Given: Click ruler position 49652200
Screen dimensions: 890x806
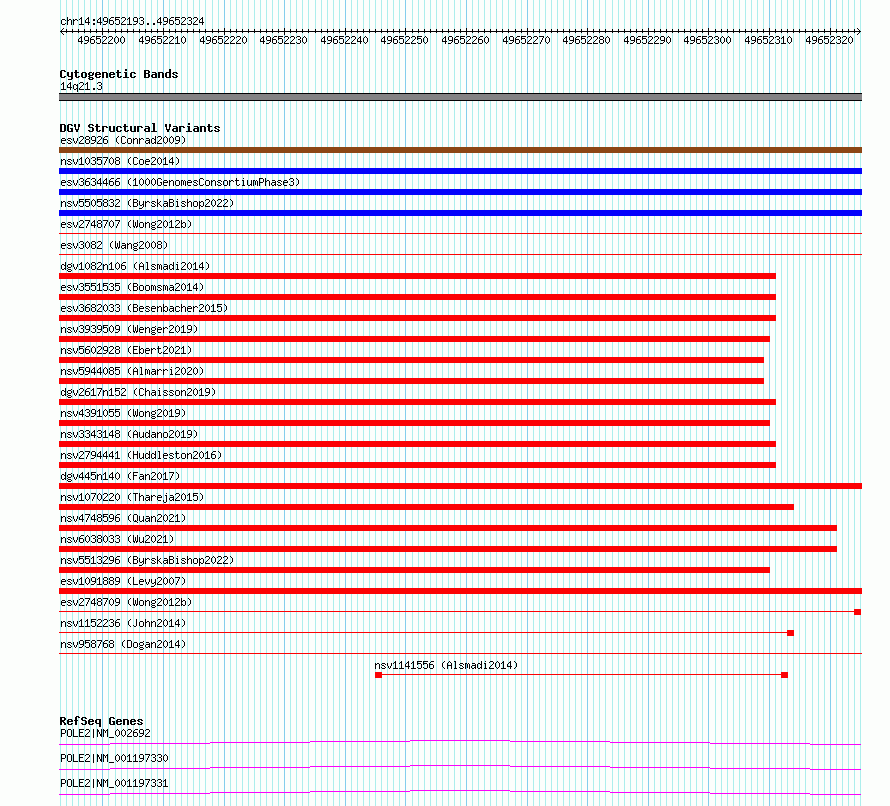Looking at the screenshot, I should 101,40.
